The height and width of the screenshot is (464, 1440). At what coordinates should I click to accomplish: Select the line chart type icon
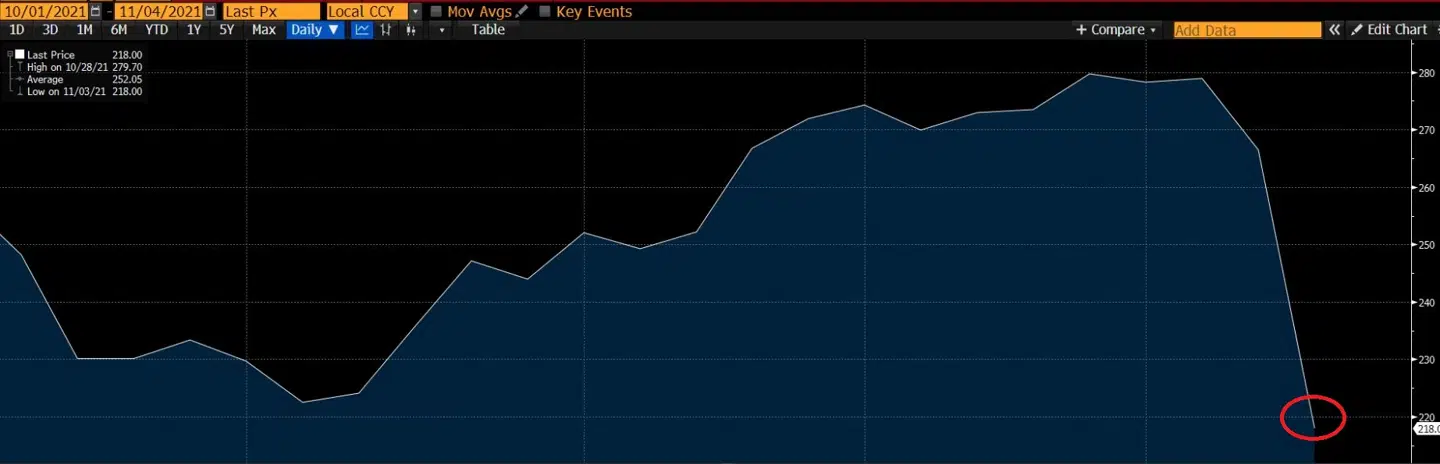(362, 30)
